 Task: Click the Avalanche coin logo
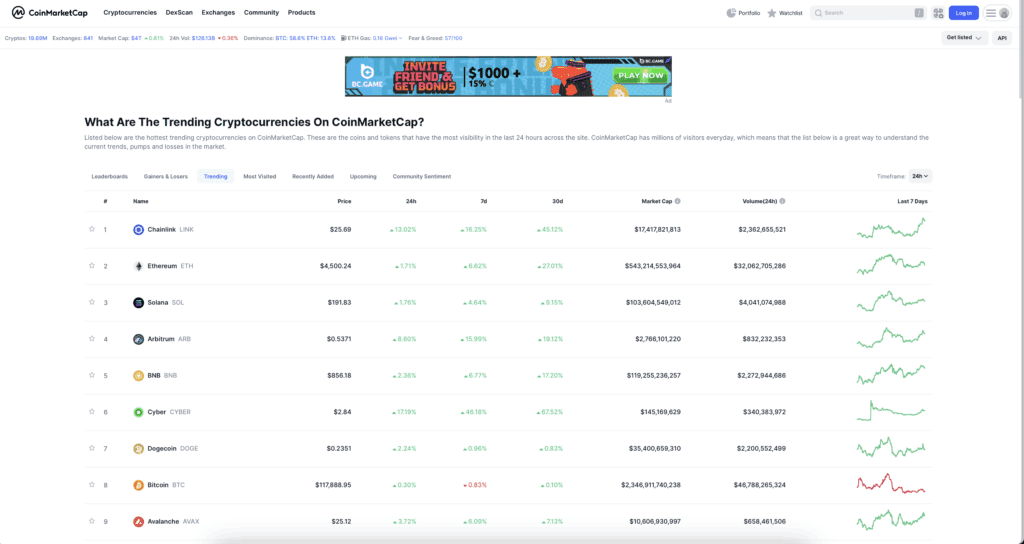[138, 522]
